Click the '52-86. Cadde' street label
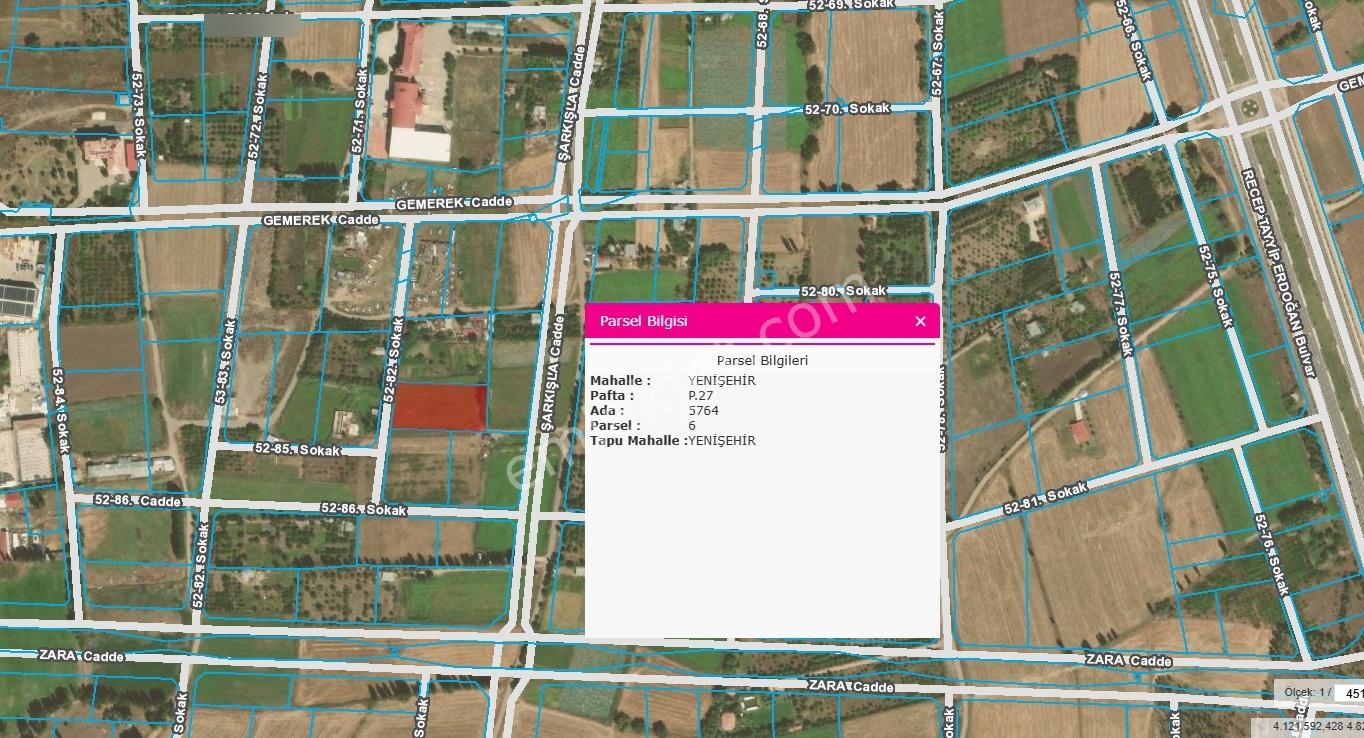The width and height of the screenshot is (1364, 738). click(x=138, y=499)
